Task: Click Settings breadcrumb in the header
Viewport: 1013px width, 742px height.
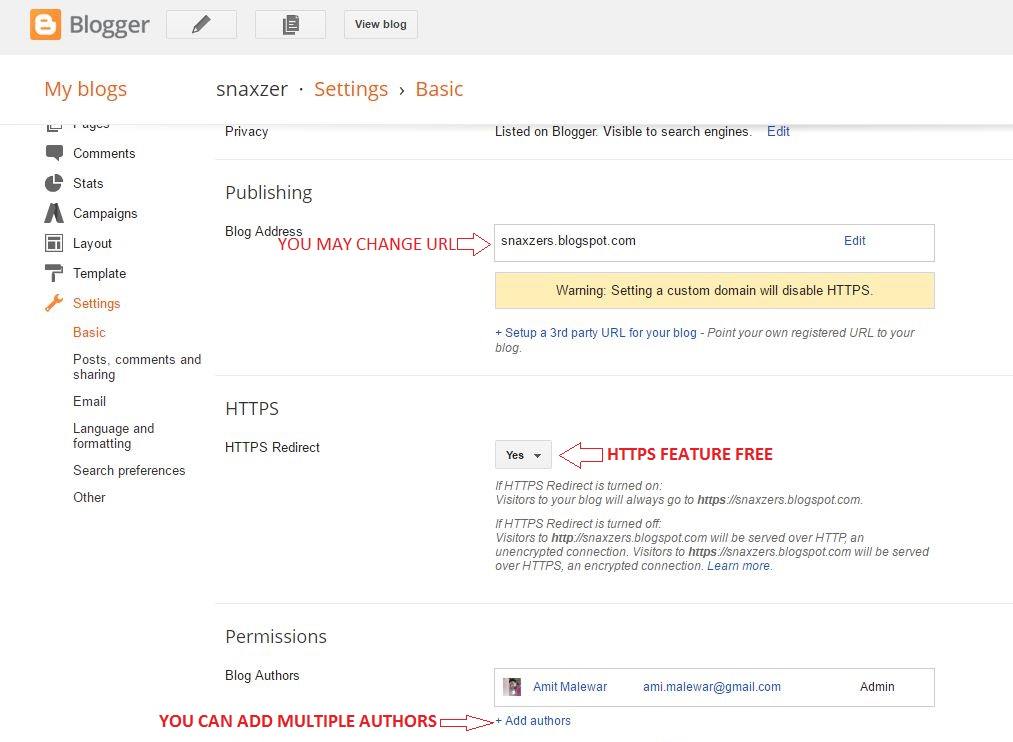Action: [351, 89]
